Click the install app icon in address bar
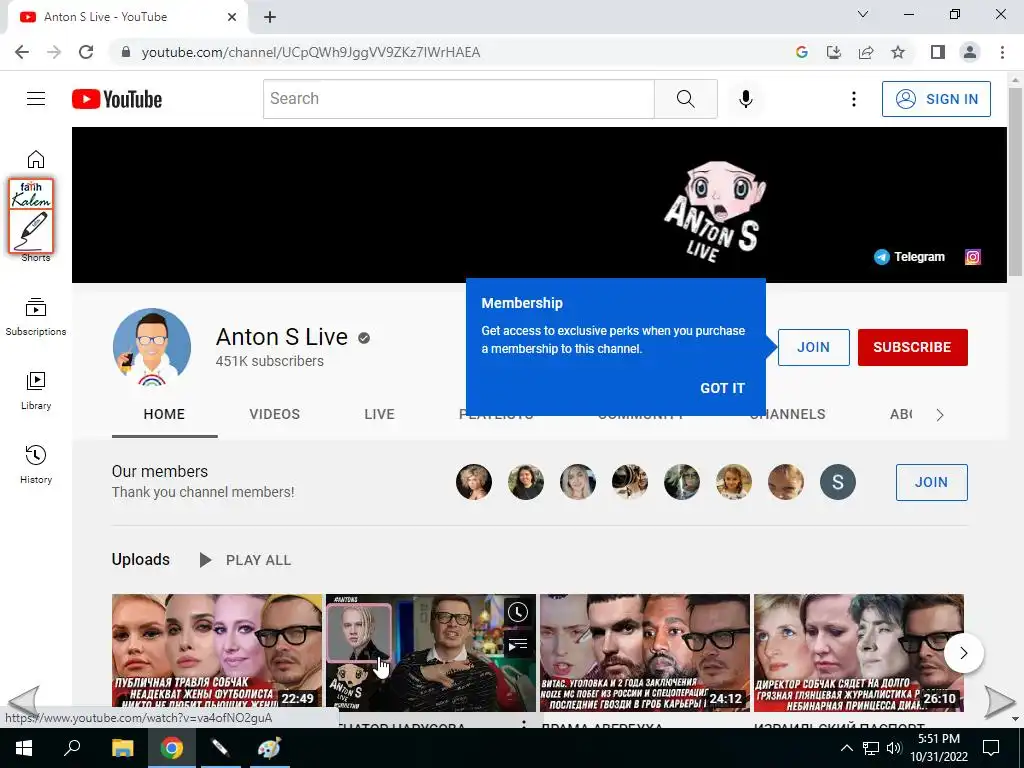This screenshot has height=768, width=1024. point(834,52)
